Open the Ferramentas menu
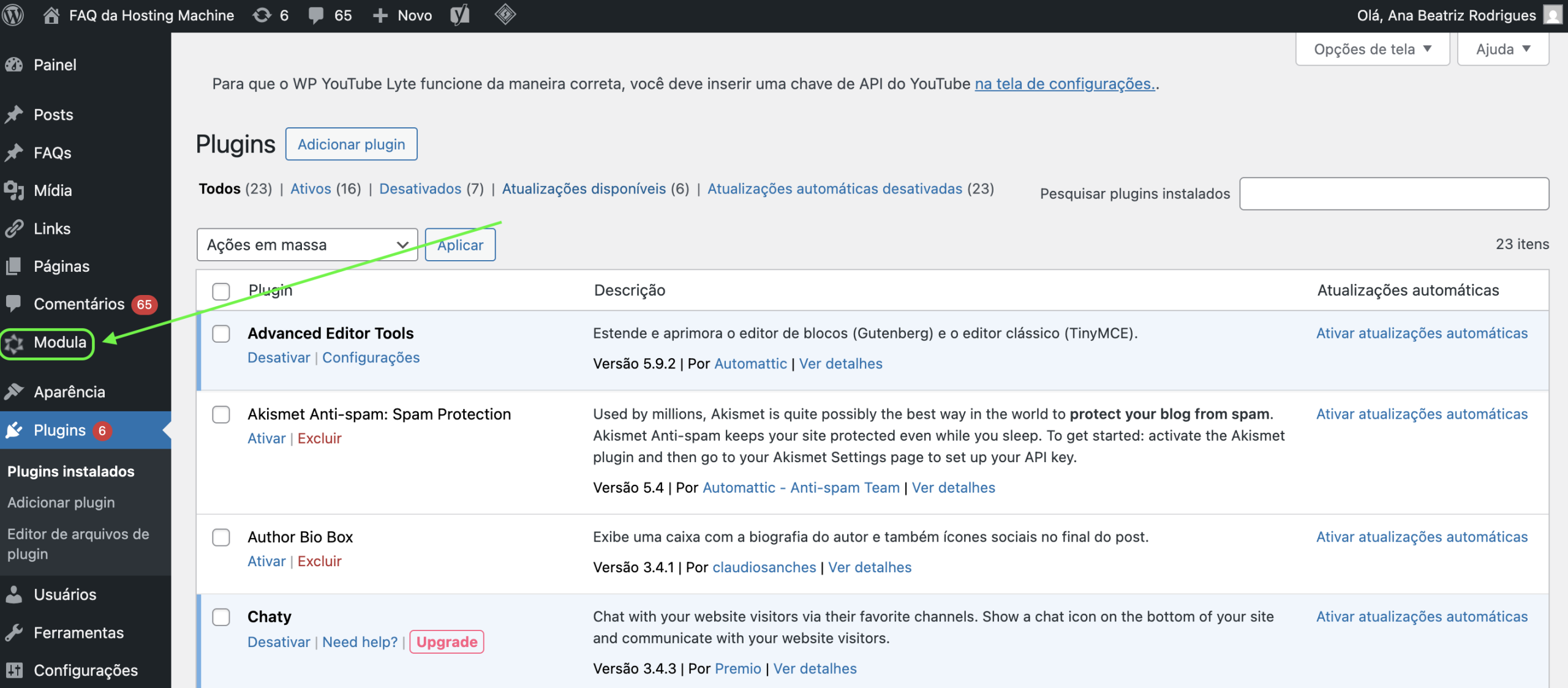Screen dimensions: 1568x688 tap(78, 632)
